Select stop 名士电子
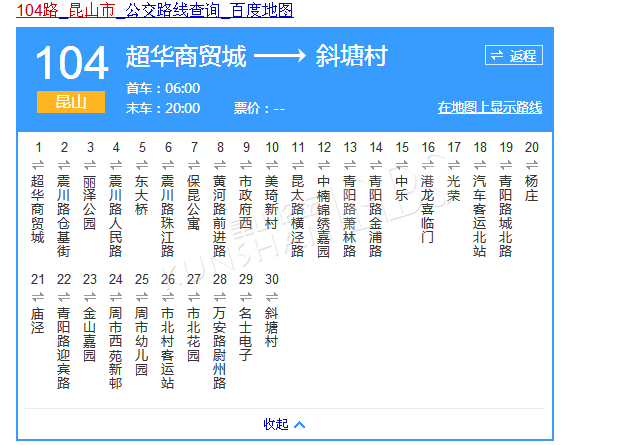Image resolution: width=617 pixels, height=445 pixels. [x=246, y=334]
